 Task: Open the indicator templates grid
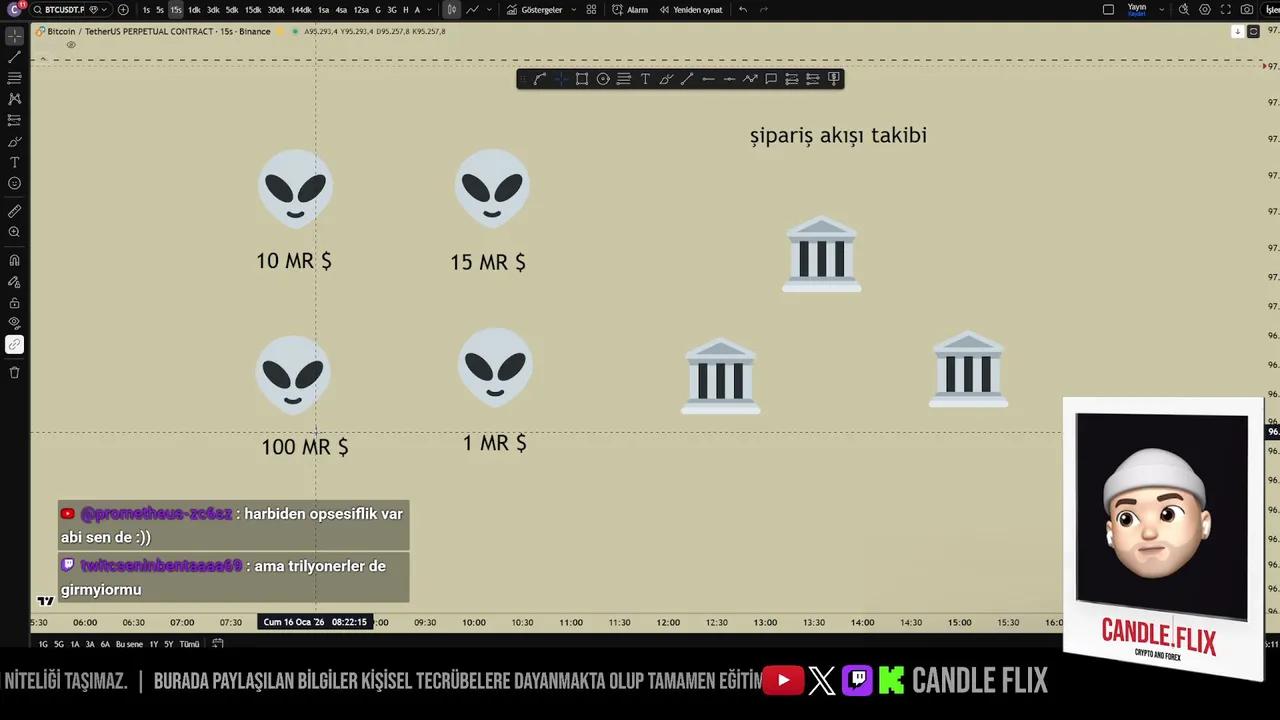click(591, 10)
